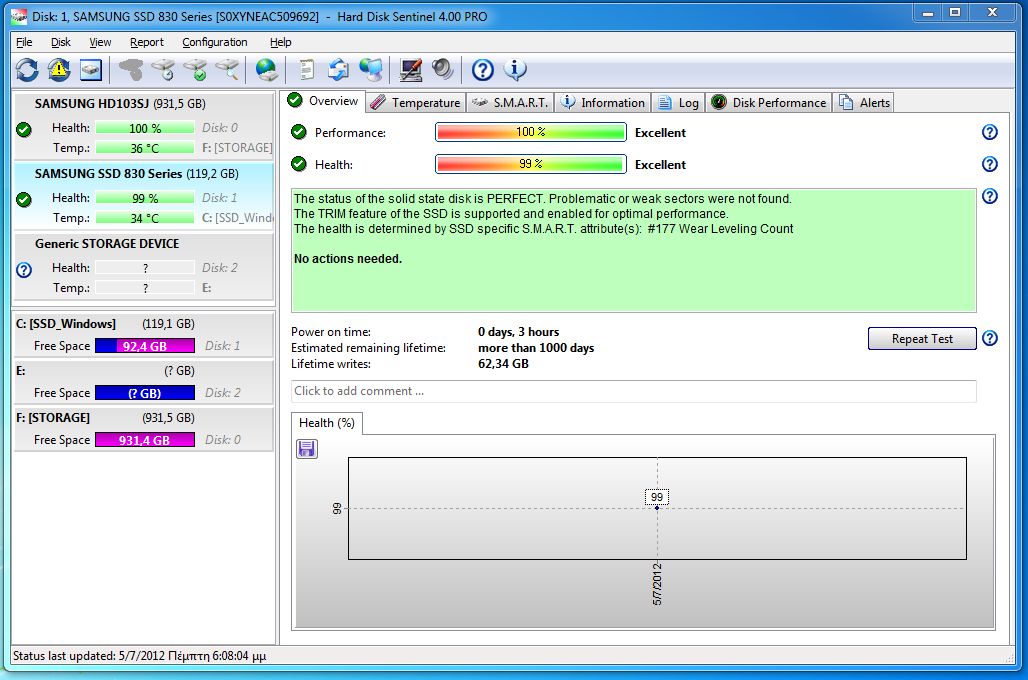Image resolution: width=1028 pixels, height=680 pixels.
Task: Click the yellow warning refresh toolbar icon
Action: click(x=59, y=70)
